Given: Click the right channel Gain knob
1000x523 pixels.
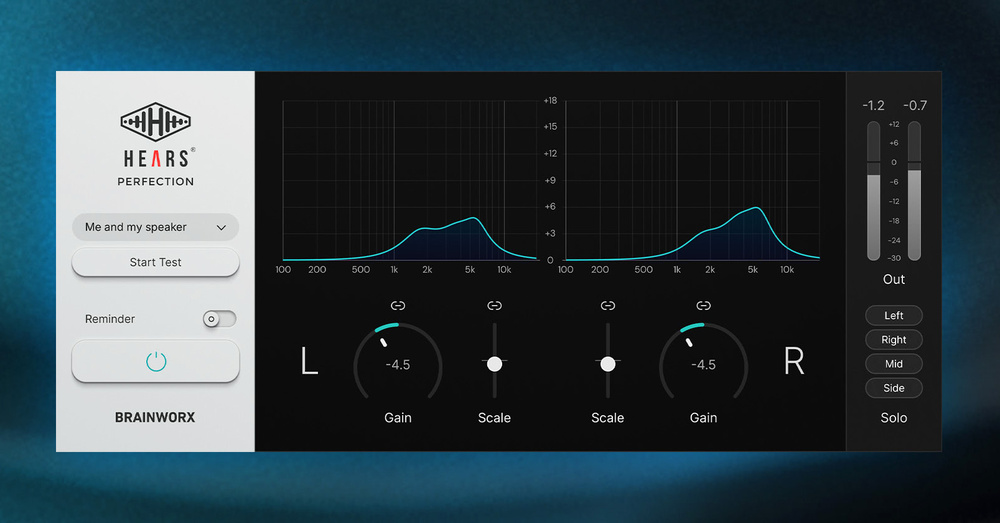Looking at the screenshot, I should [x=703, y=365].
